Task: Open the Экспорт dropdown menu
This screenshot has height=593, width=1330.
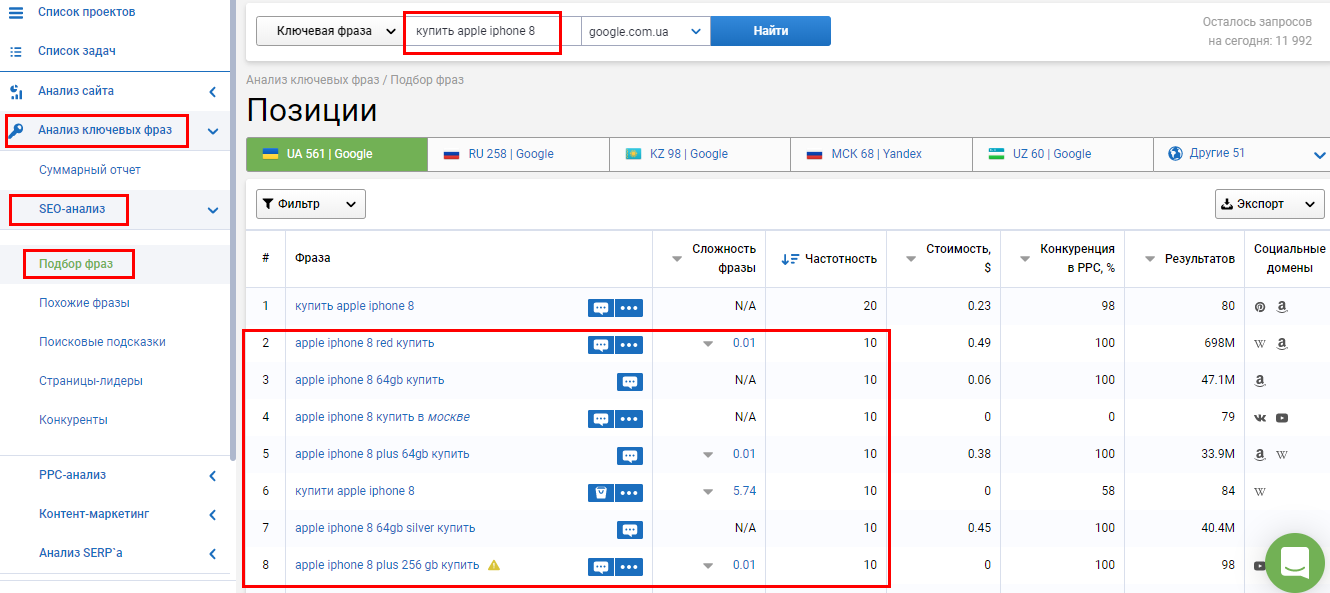Action: 1268,204
